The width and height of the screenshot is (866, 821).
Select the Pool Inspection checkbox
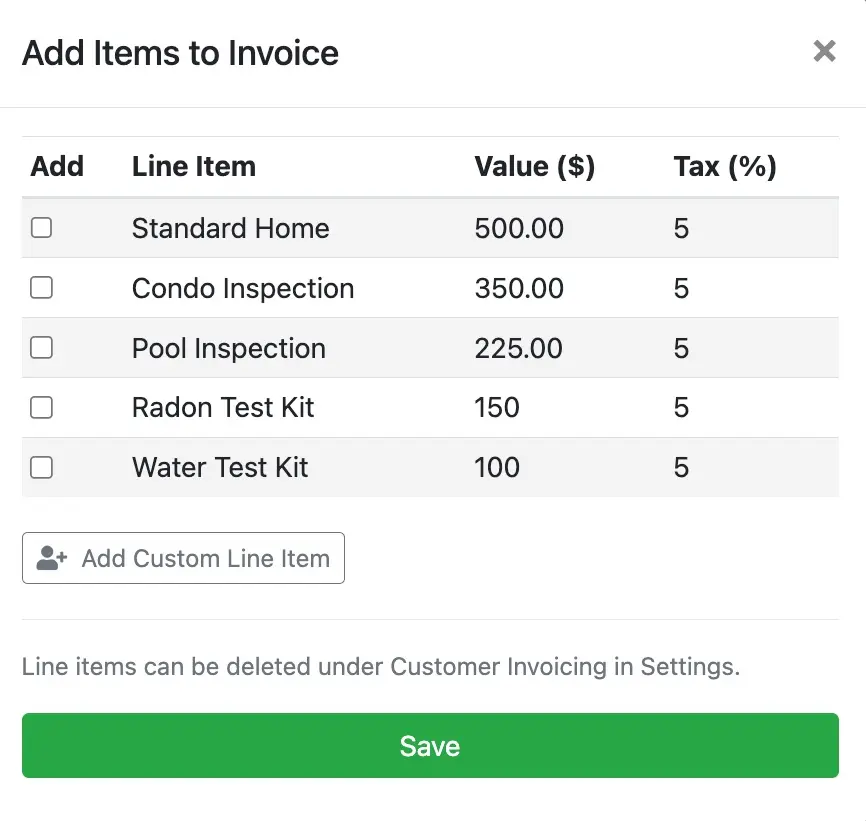(41, 348)
